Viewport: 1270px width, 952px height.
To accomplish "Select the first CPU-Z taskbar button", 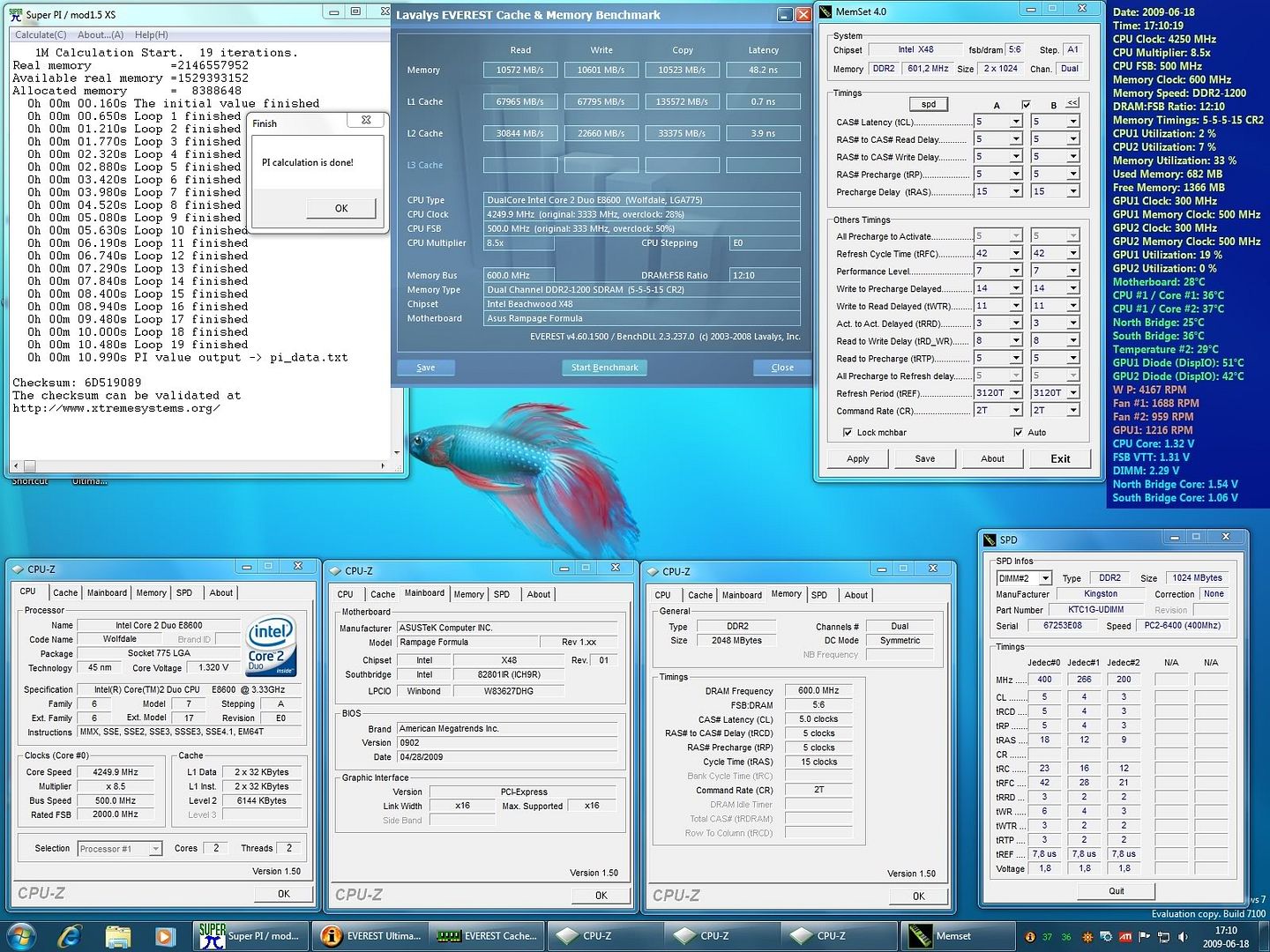I will [604, 936].
